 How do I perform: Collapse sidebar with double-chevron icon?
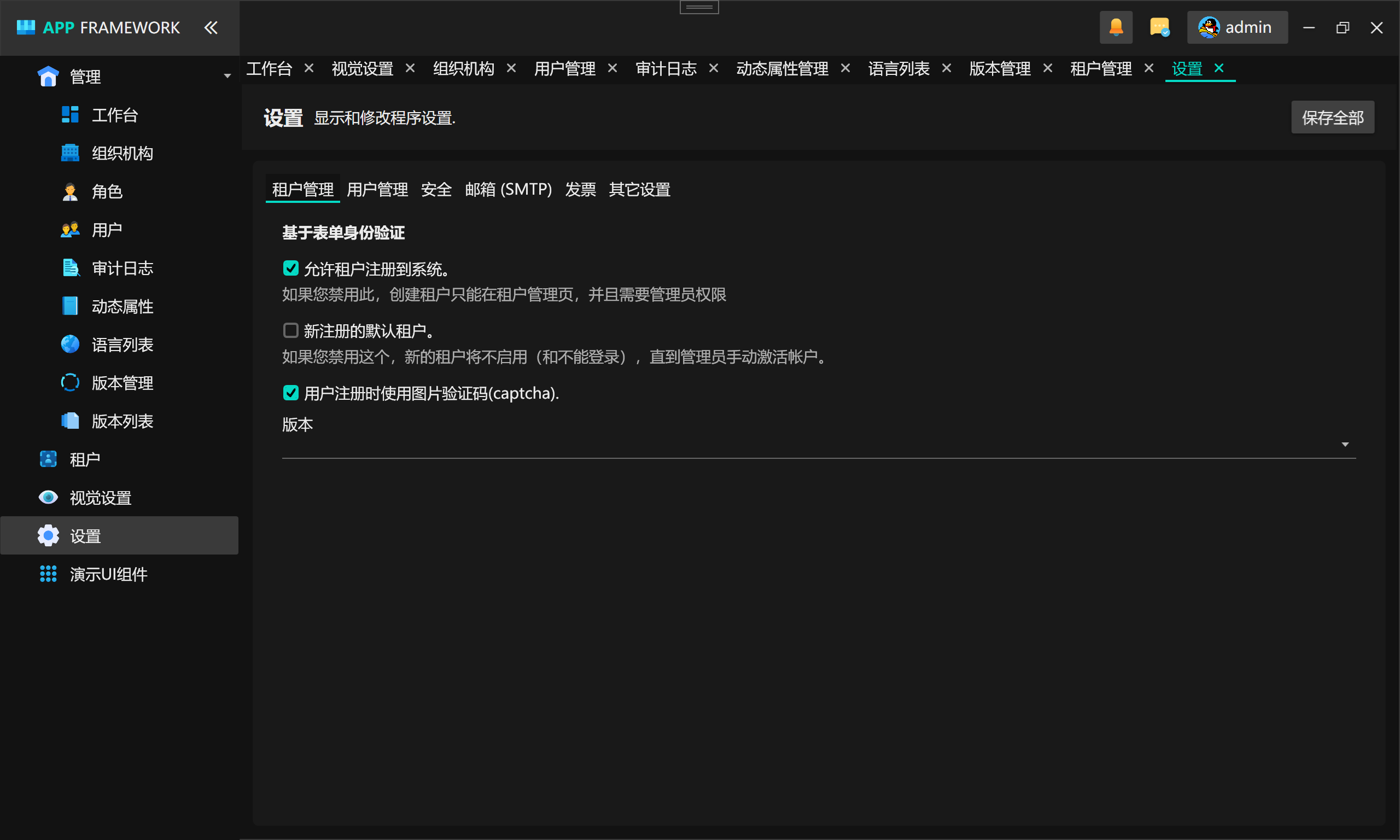tap(211, 27)
